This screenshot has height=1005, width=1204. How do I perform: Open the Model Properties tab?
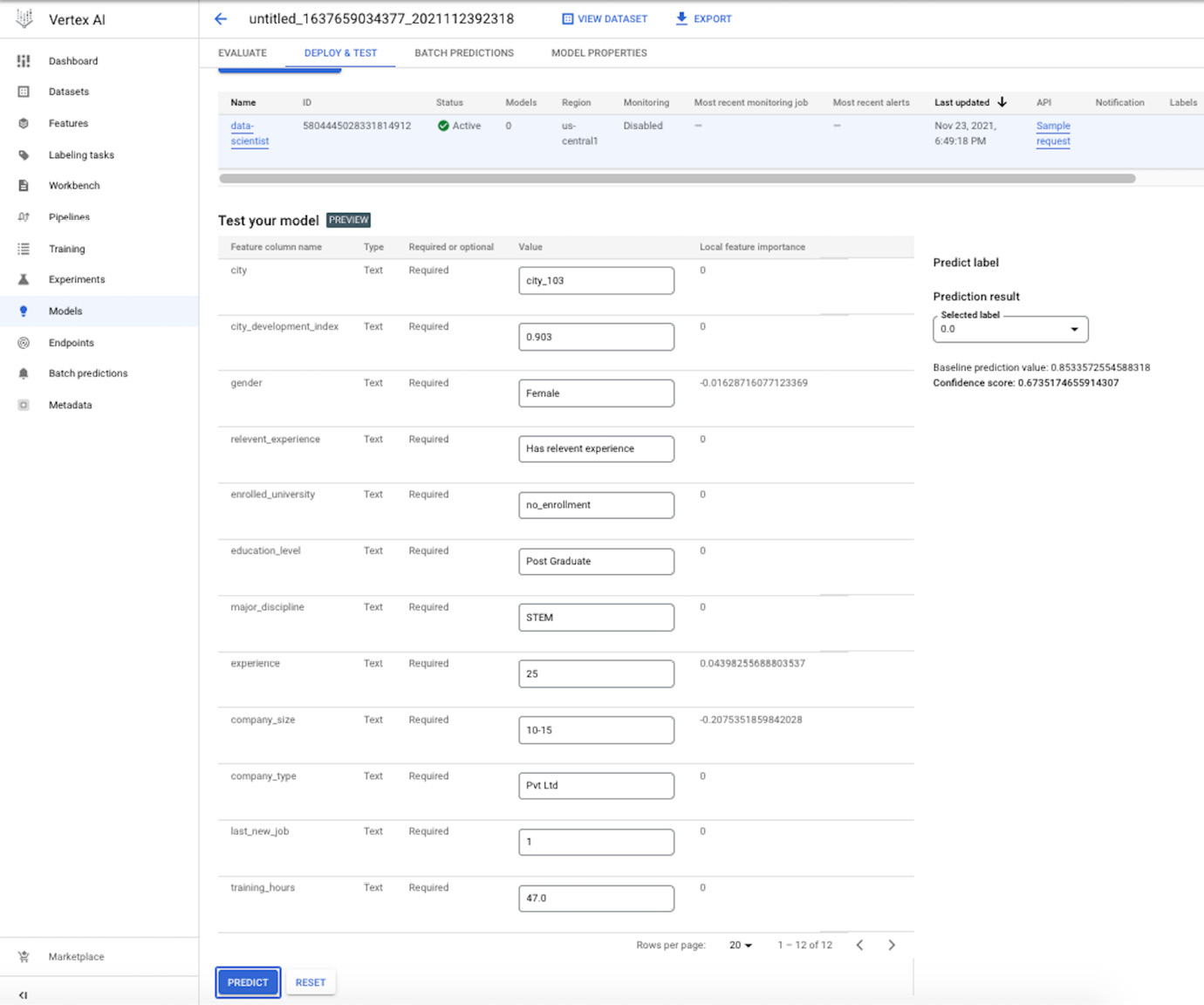(x=599, y=53)
